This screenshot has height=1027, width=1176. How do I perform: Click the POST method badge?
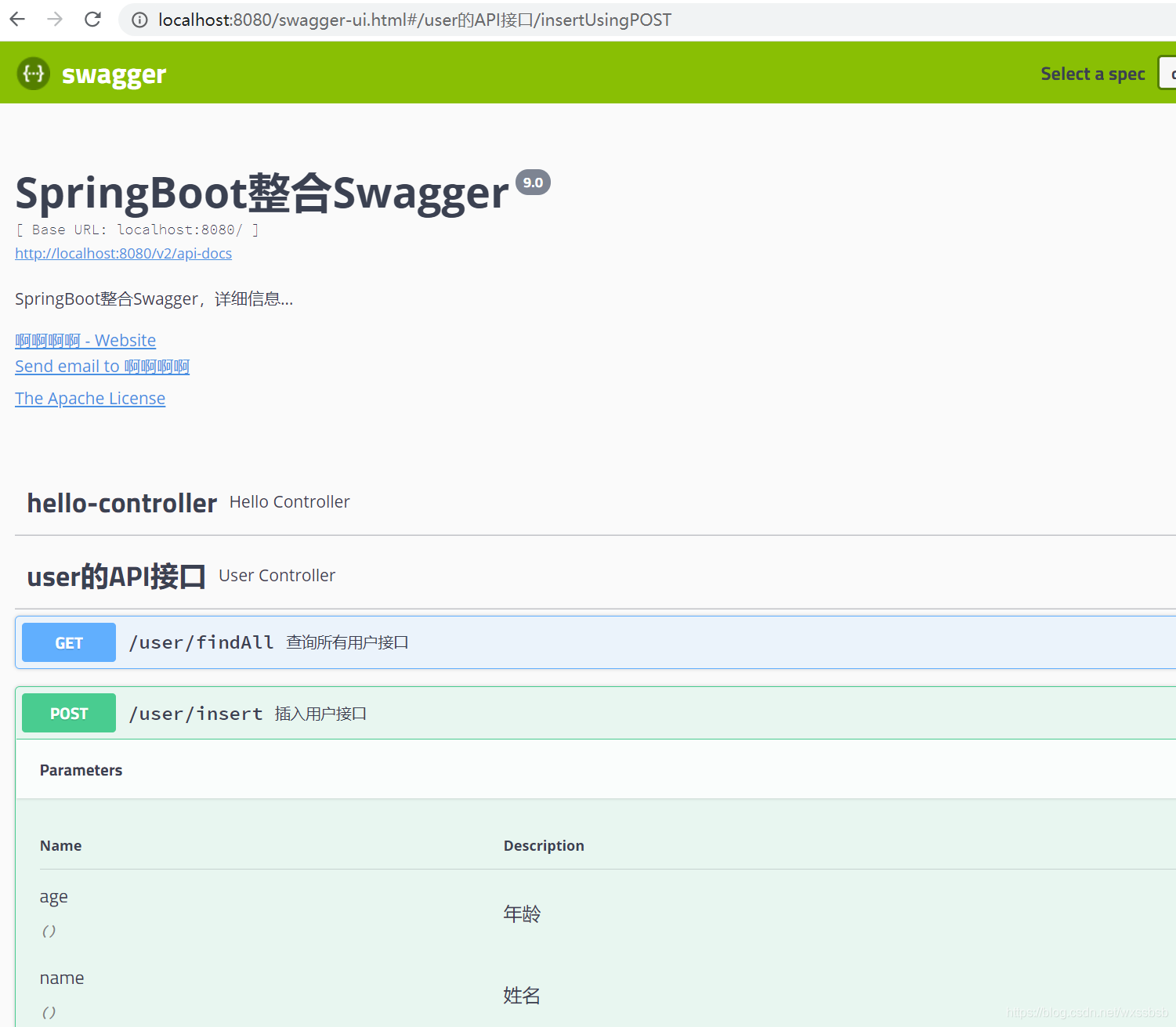[69, 713]
